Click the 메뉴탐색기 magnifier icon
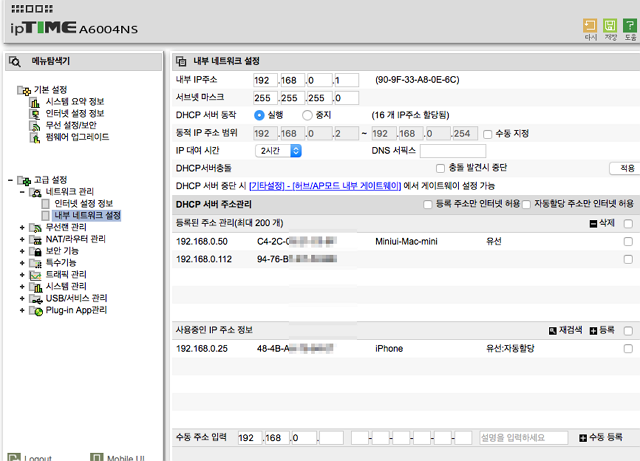640x461 pixels. tap(15, 62)
